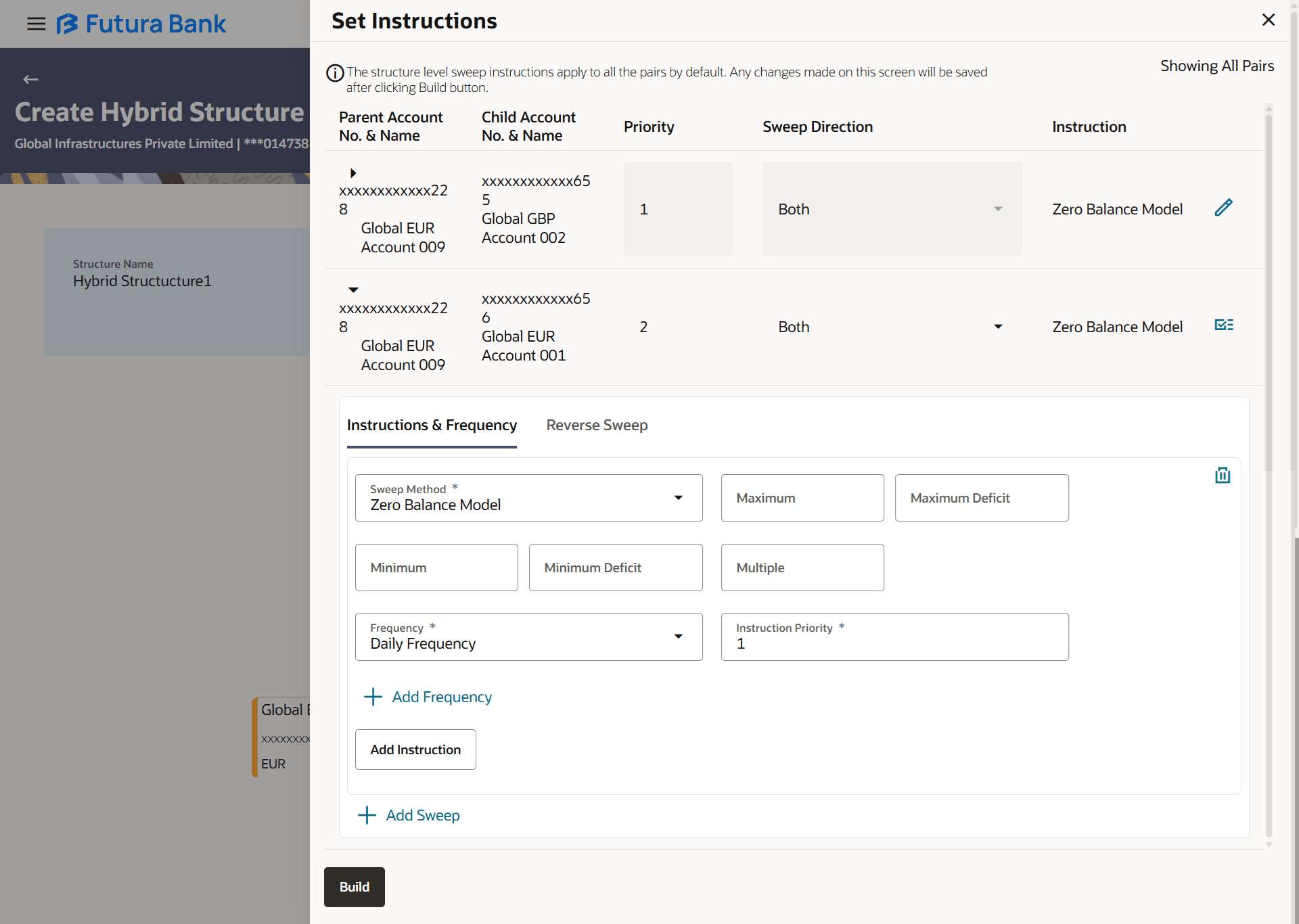The width and height of the screenshot is (1299, 924).
Task: Close the Set Instructions panel
Action: [1268, 20]
